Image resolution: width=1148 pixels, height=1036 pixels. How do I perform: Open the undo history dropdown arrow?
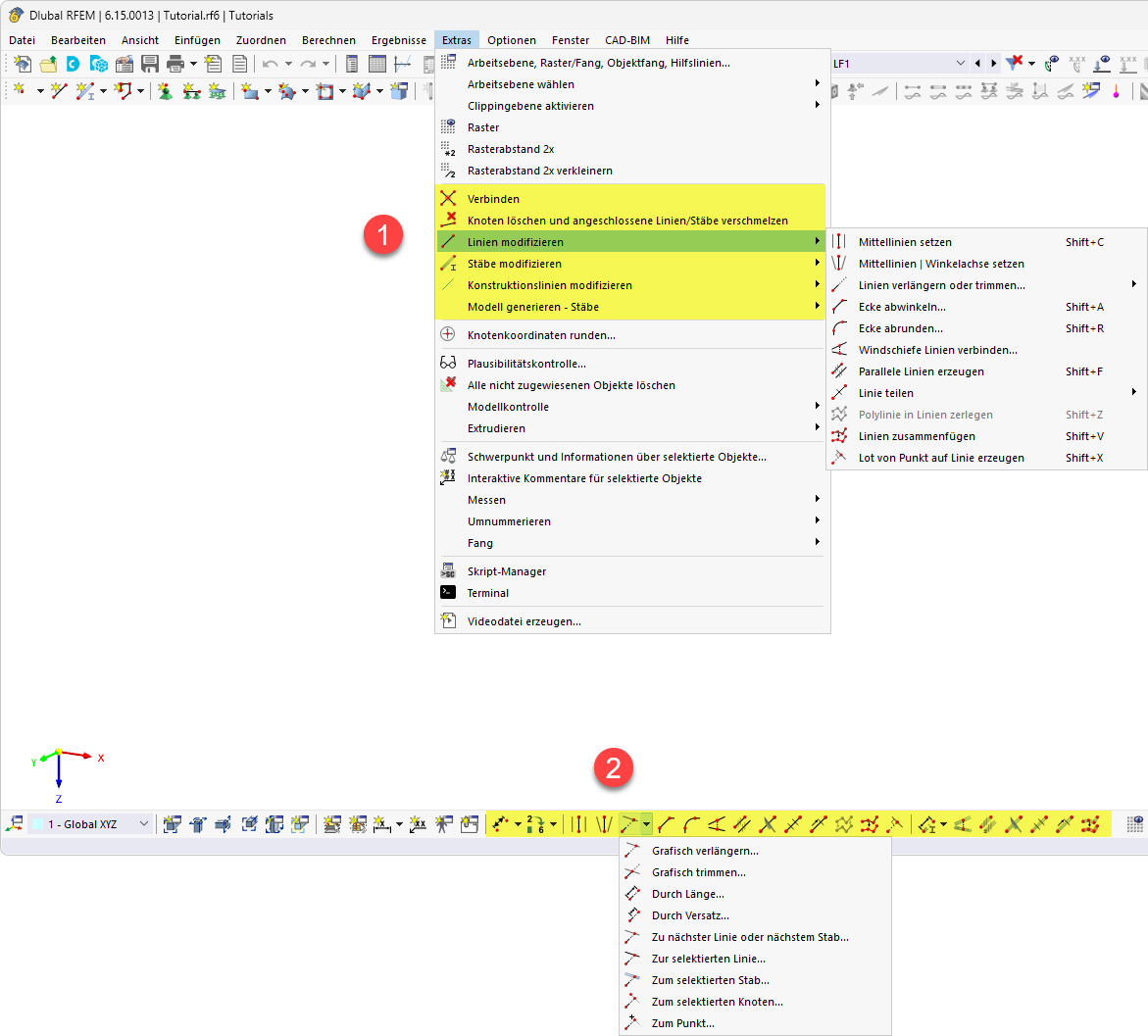click(x=288, y=65)
